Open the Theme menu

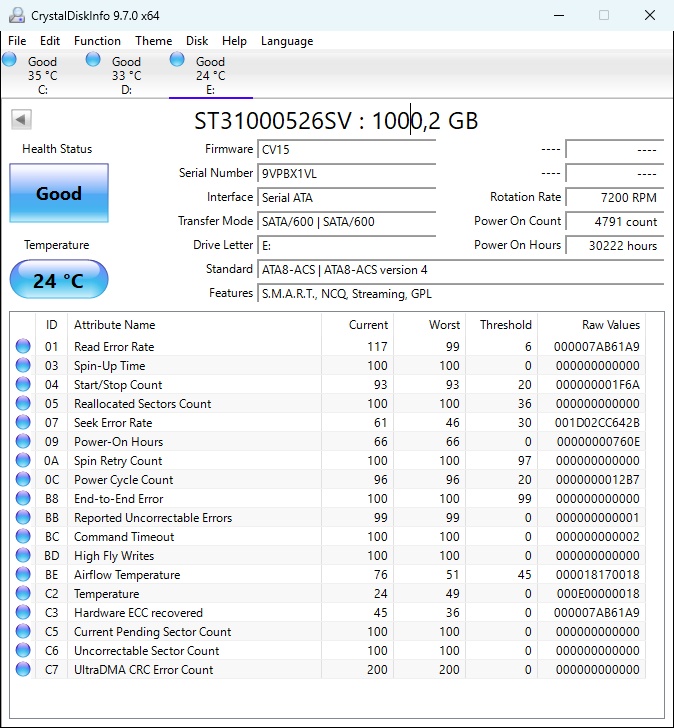point(154,41)
